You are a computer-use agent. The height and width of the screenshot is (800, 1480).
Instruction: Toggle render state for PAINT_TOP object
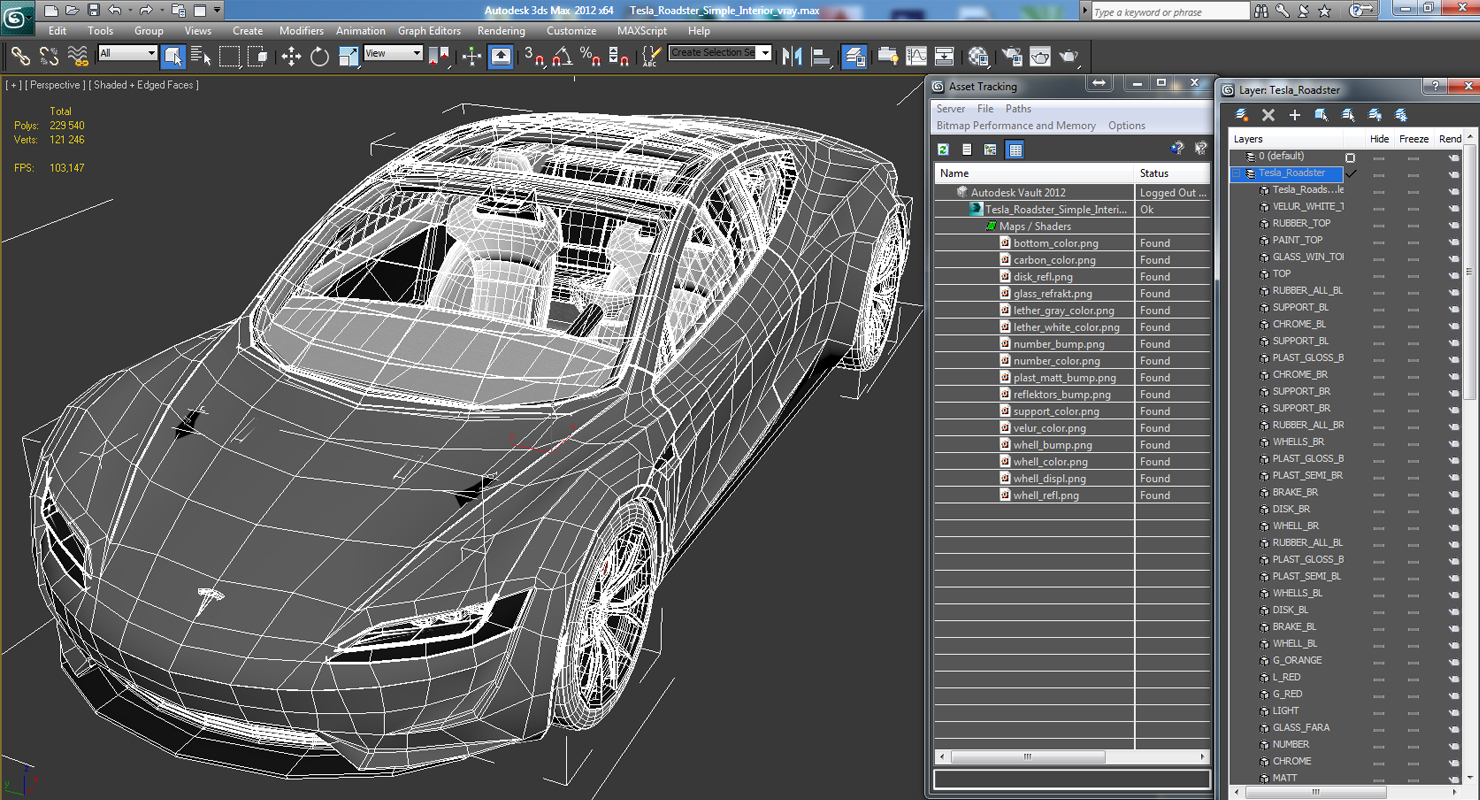[1454, 241]
